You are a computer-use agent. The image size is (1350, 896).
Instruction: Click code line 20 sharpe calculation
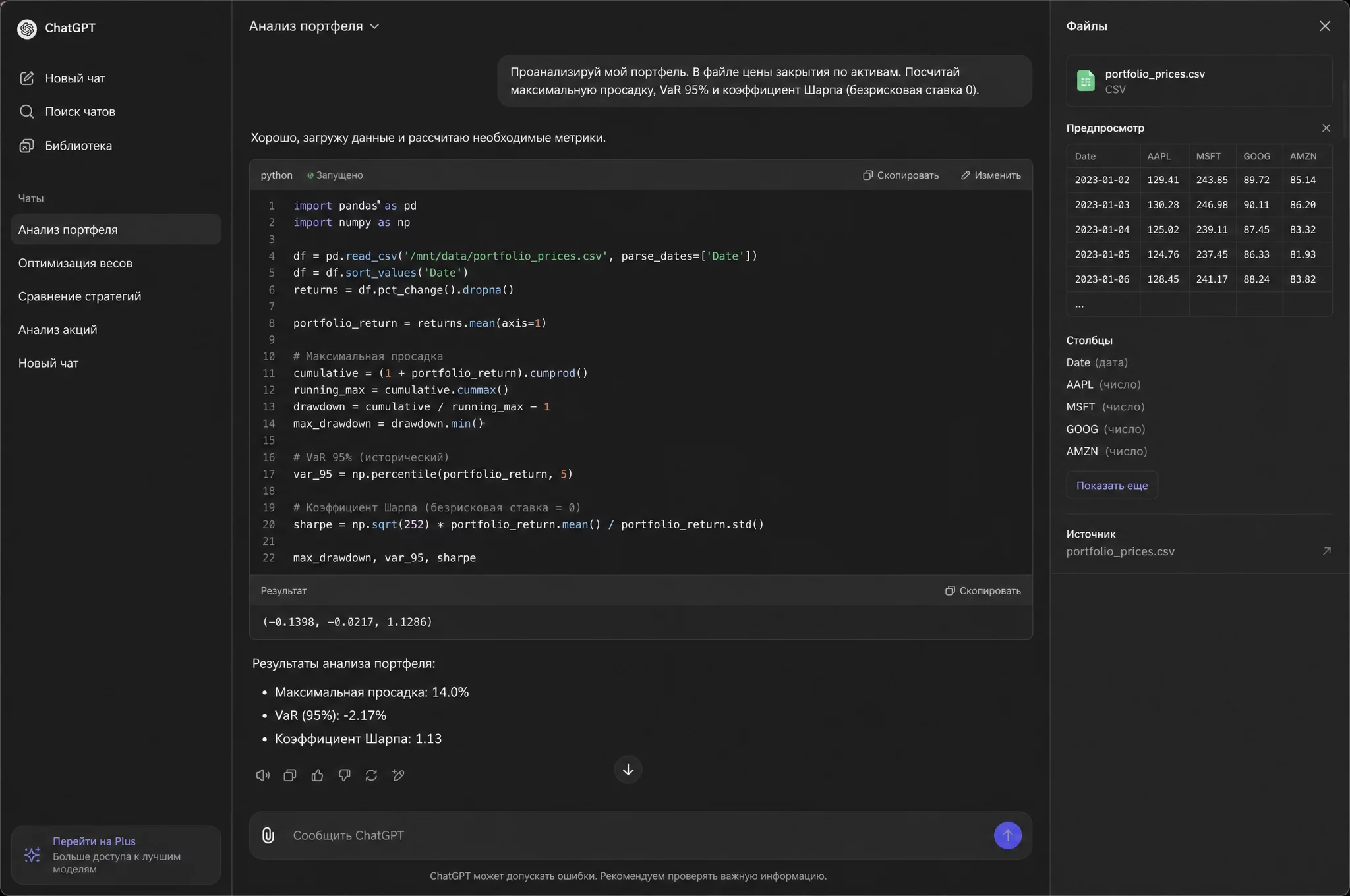[528, 524]
